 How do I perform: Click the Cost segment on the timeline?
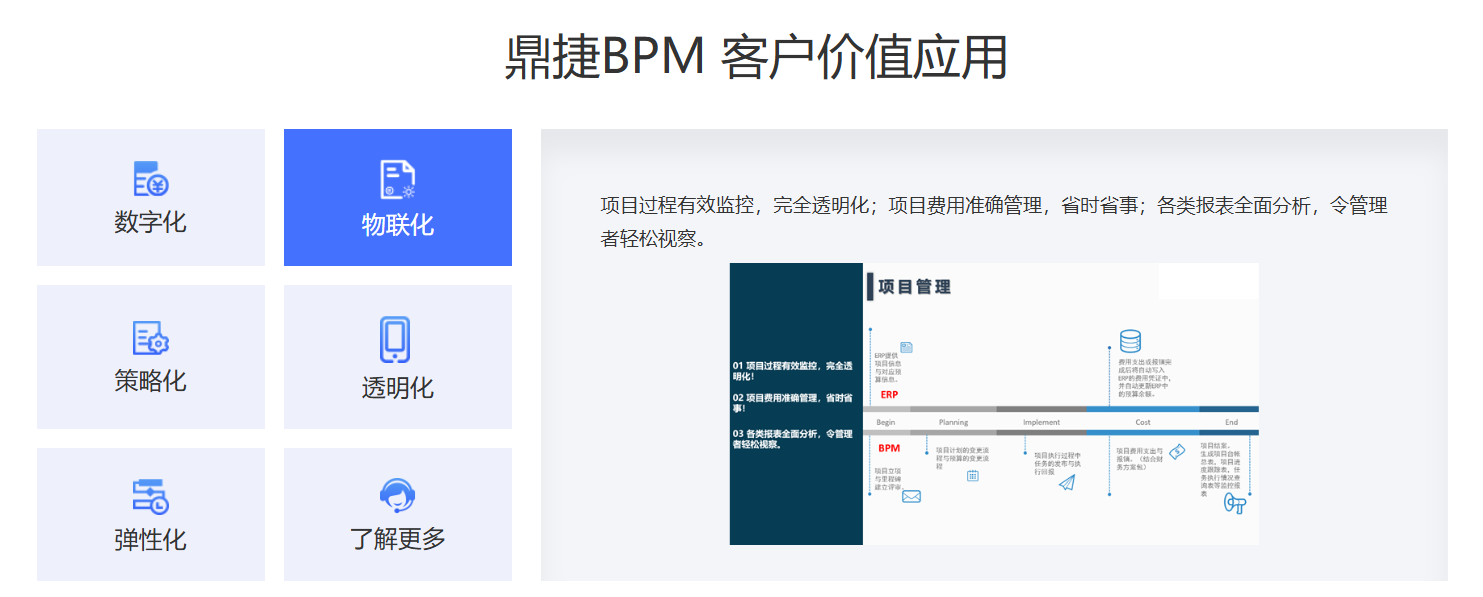click(1143, 422)
